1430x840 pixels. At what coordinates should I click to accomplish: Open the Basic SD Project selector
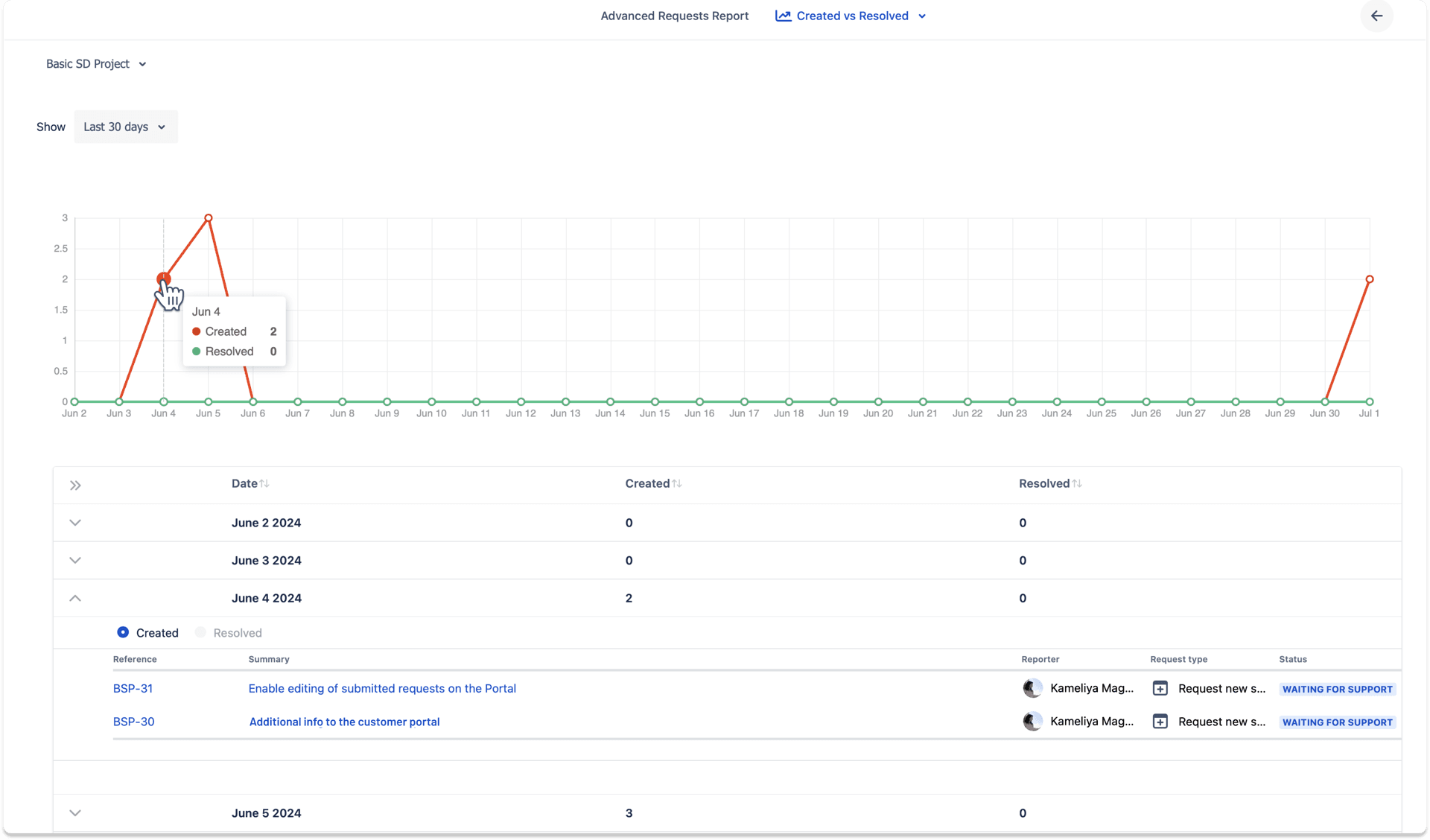pyautogui.click(x=96, y=64)
